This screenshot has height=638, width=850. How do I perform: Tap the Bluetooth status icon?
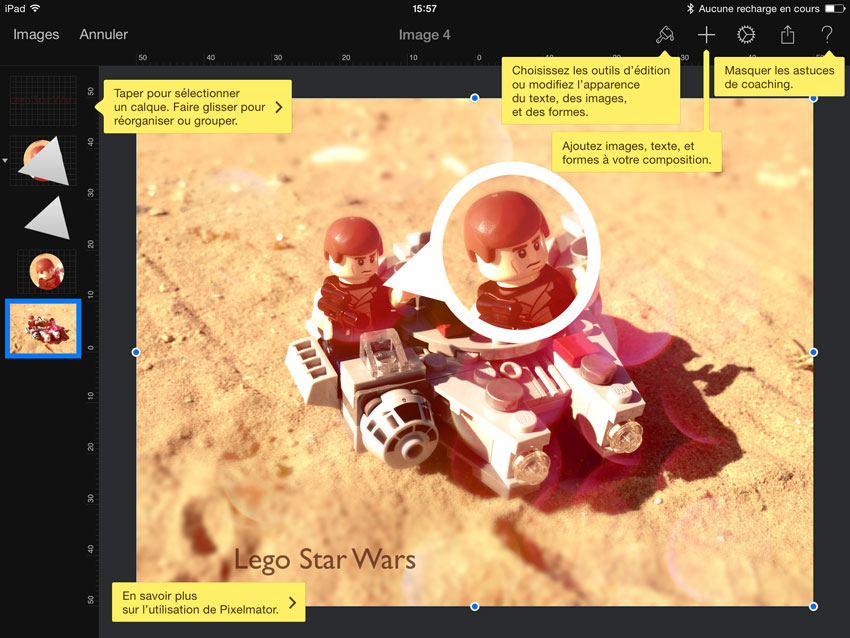click(x=690, y=8)
